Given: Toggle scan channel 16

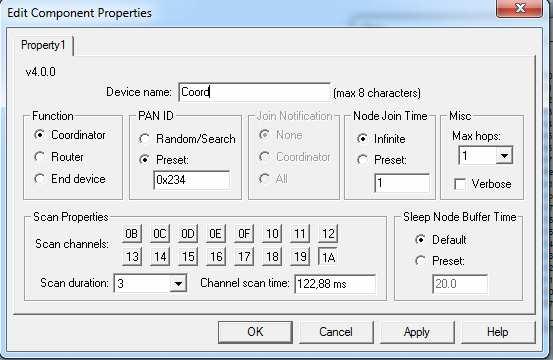Looking at the screenshot, I should click(x=215, y=256).
